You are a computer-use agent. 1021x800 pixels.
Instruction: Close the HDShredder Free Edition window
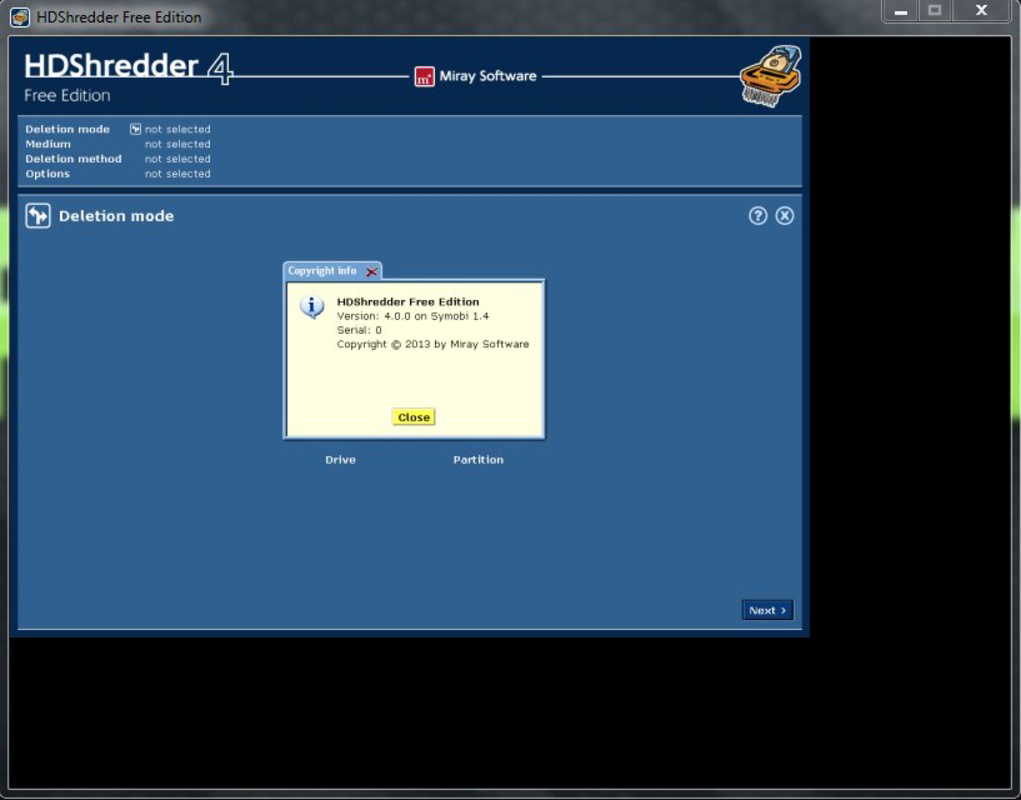click(x=981, y=11)
